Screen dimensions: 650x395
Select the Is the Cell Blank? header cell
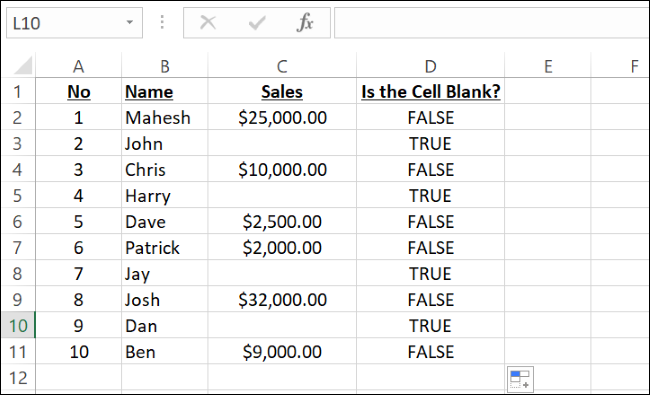(x=430, y=92)
